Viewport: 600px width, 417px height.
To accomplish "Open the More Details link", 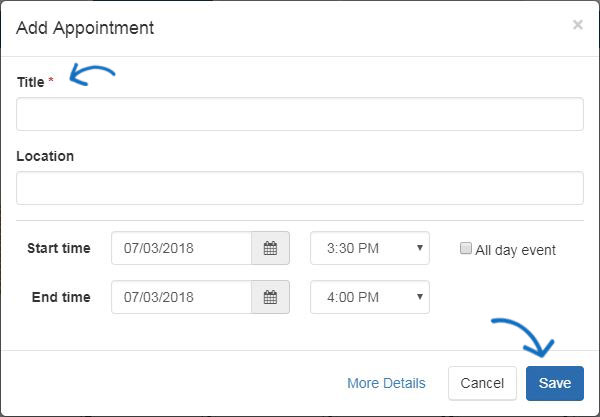I will (386, 383).
